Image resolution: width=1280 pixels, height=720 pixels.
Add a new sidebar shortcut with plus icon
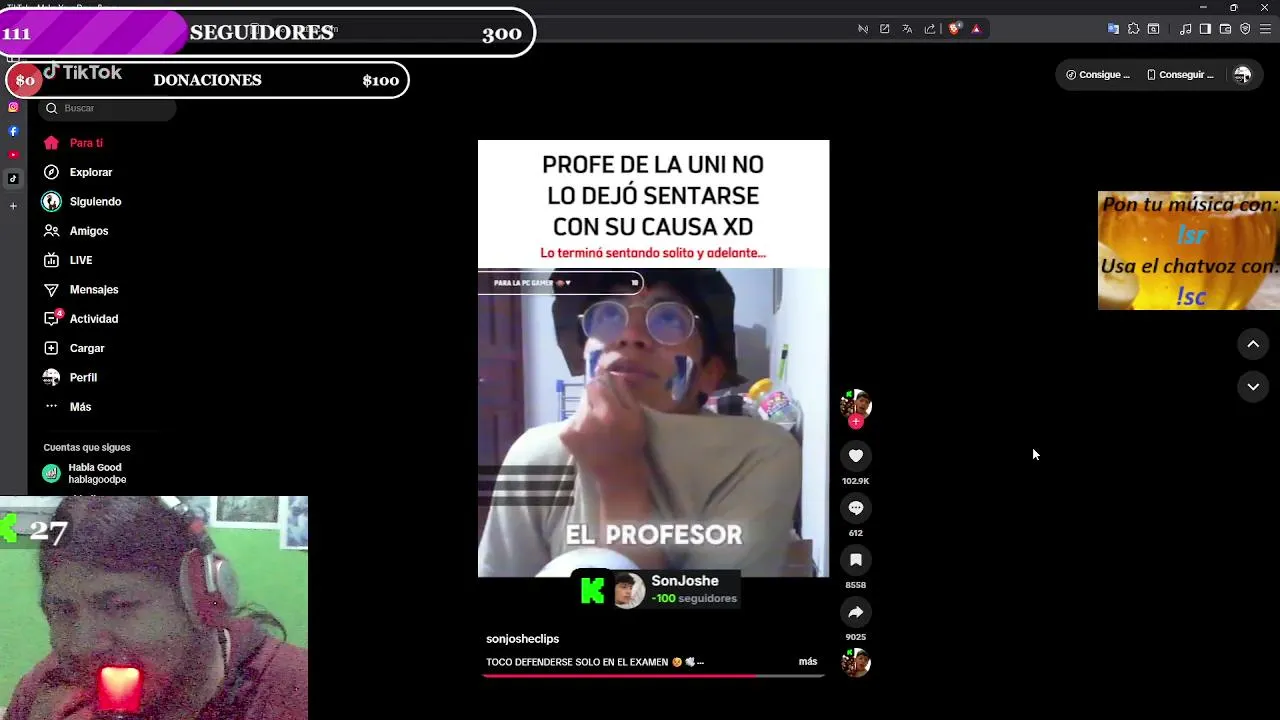point(13,206)
